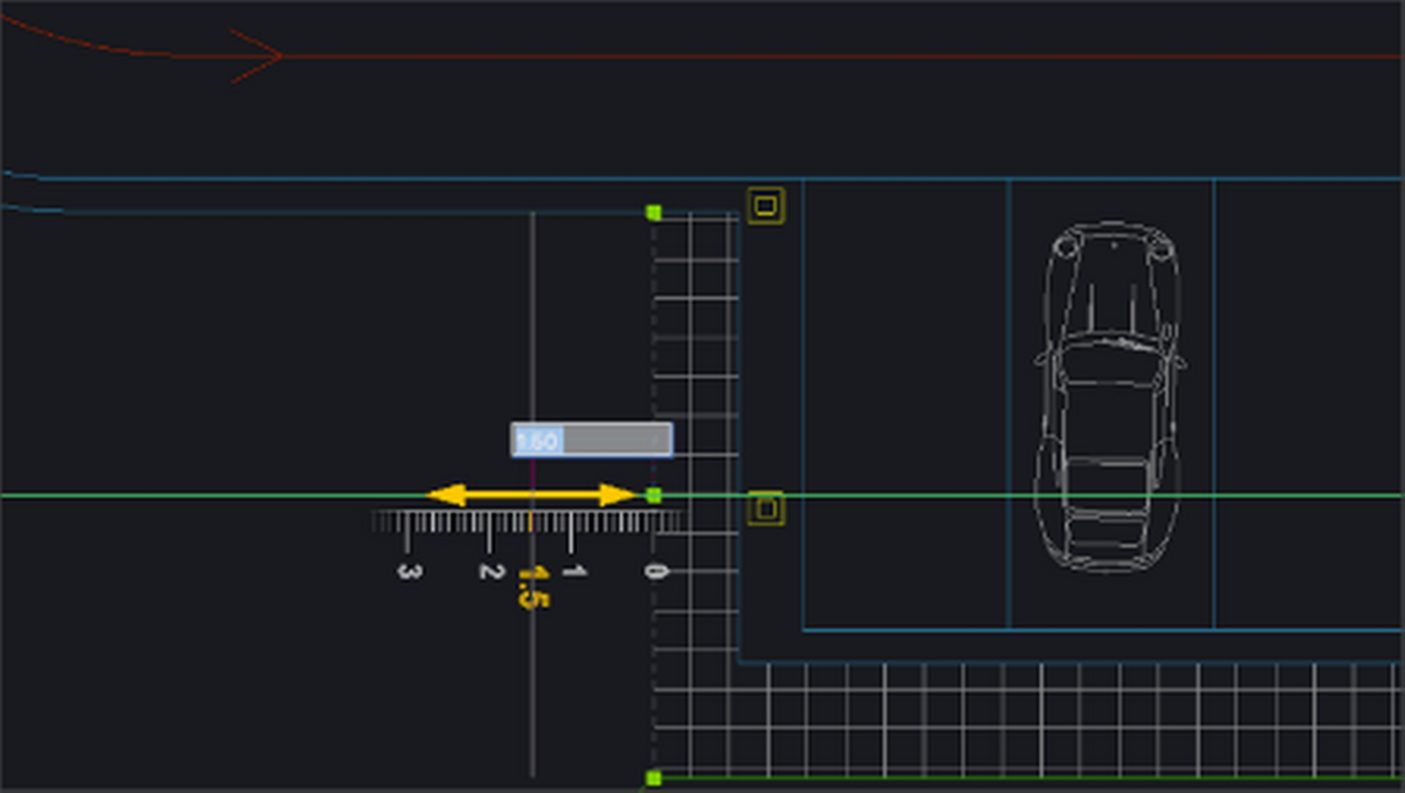Click the bottom green grip handle
Viewport: 1405px width, 793px height.
pyautogui.click(x=654, y=778)
